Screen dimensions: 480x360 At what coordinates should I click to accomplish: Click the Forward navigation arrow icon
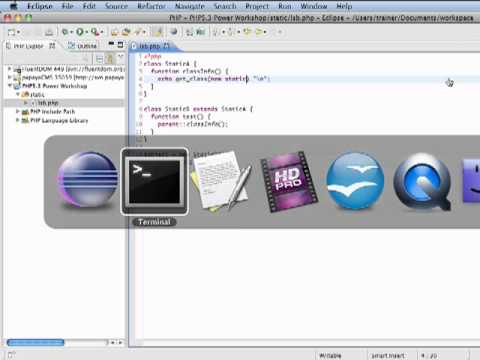coord(259,32)
